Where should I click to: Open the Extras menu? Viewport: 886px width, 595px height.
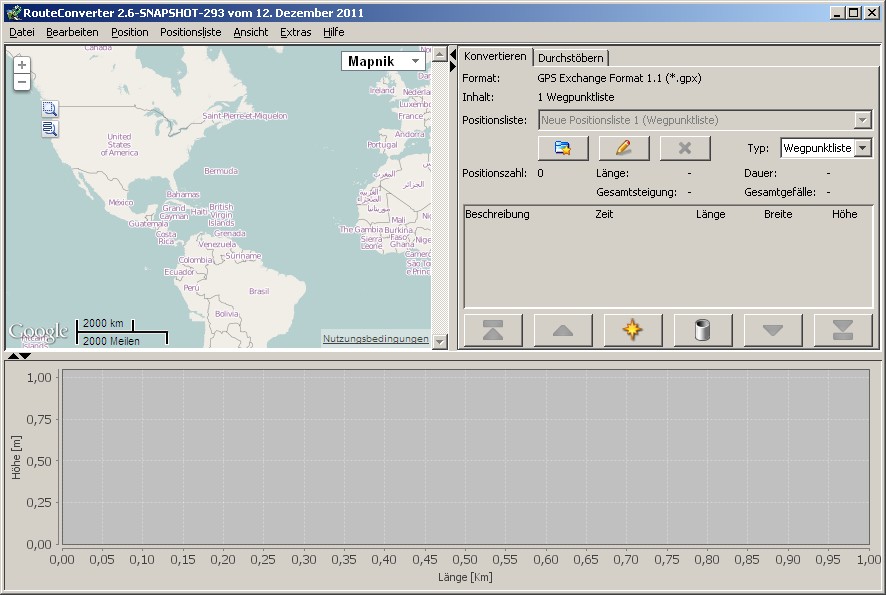tap(295, 32)
